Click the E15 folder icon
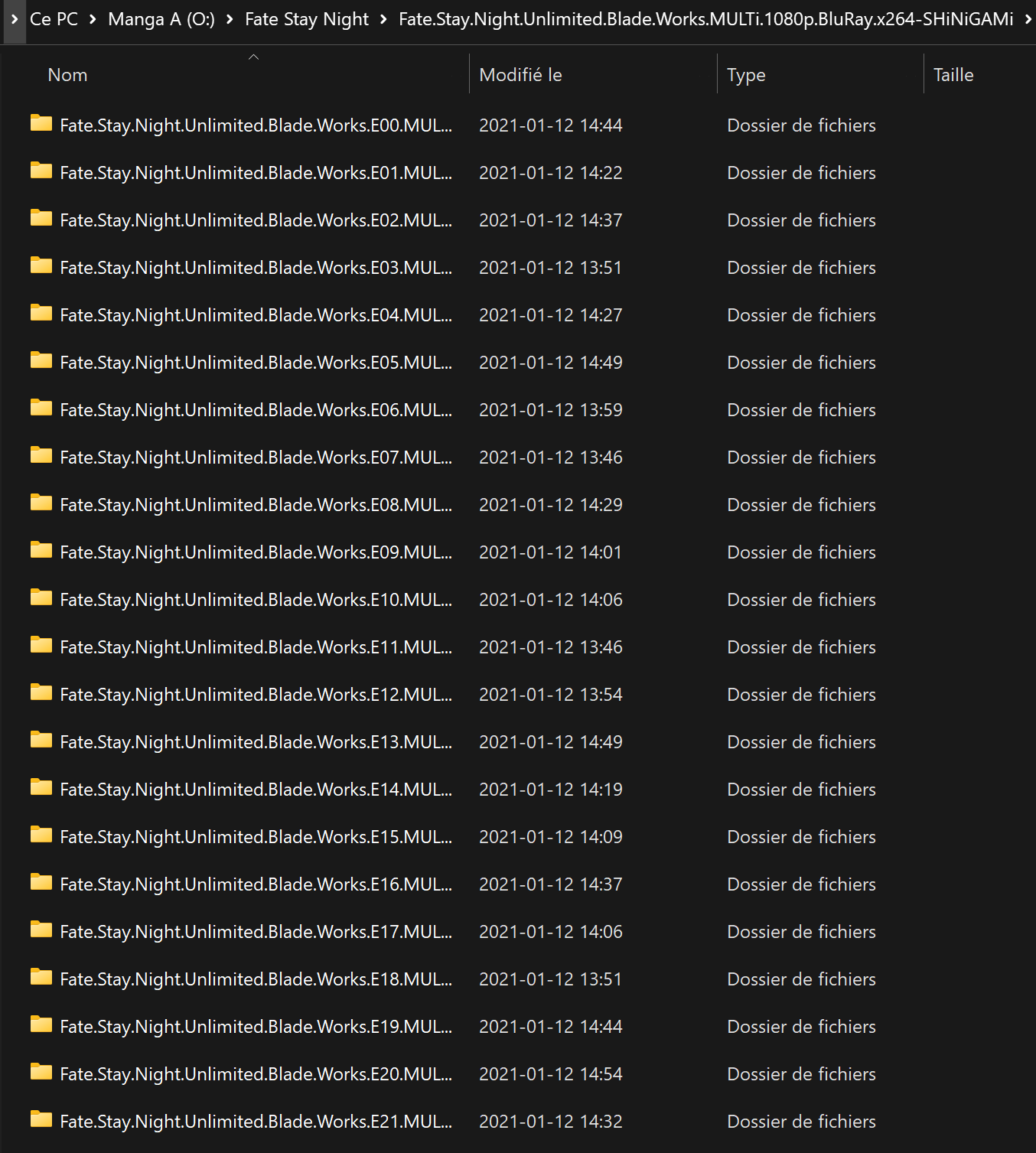Screen dimensions: 1036x1153 click(41, 835)
